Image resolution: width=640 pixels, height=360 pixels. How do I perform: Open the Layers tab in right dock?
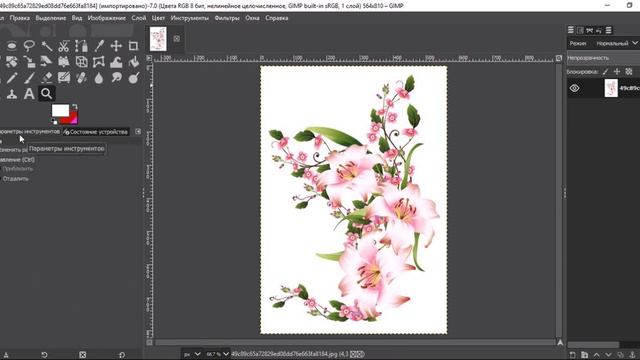(x=571, y=30)
